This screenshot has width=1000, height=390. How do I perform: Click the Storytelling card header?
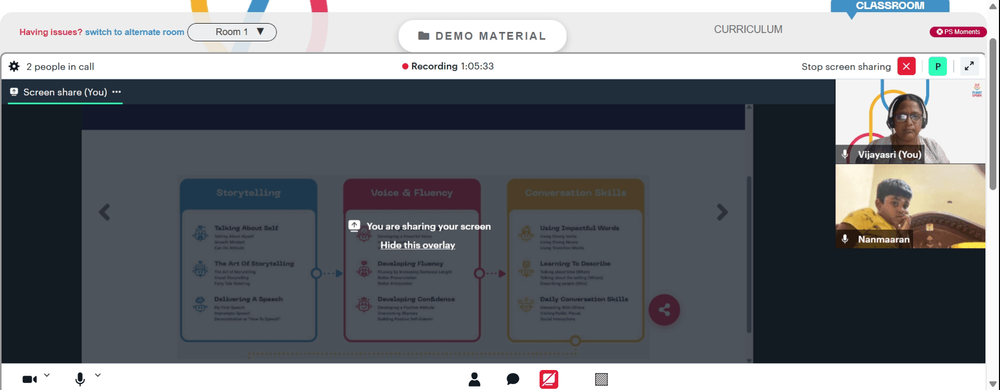tap(248, 192)
